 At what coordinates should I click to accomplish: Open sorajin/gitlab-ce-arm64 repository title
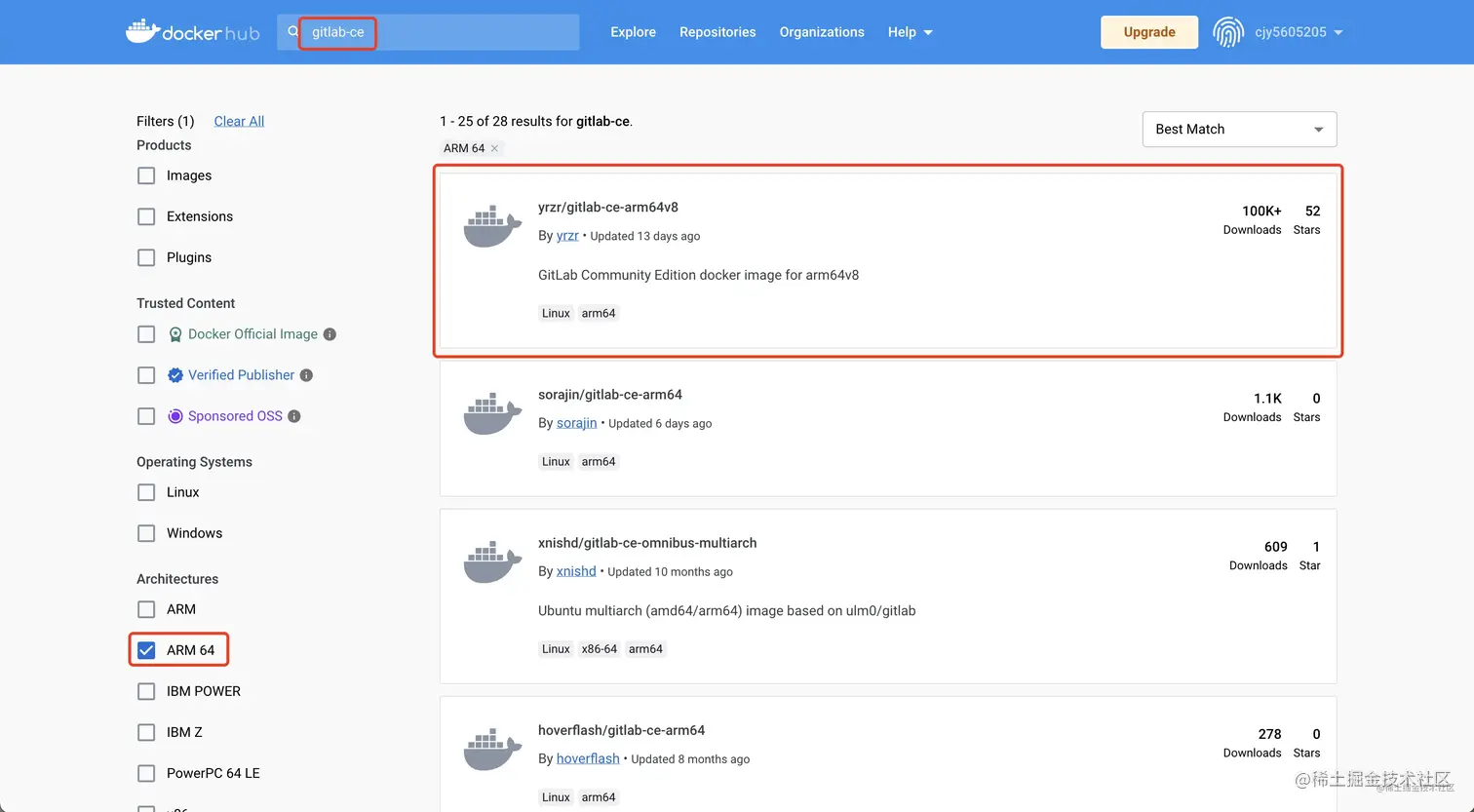coord(610,394)
